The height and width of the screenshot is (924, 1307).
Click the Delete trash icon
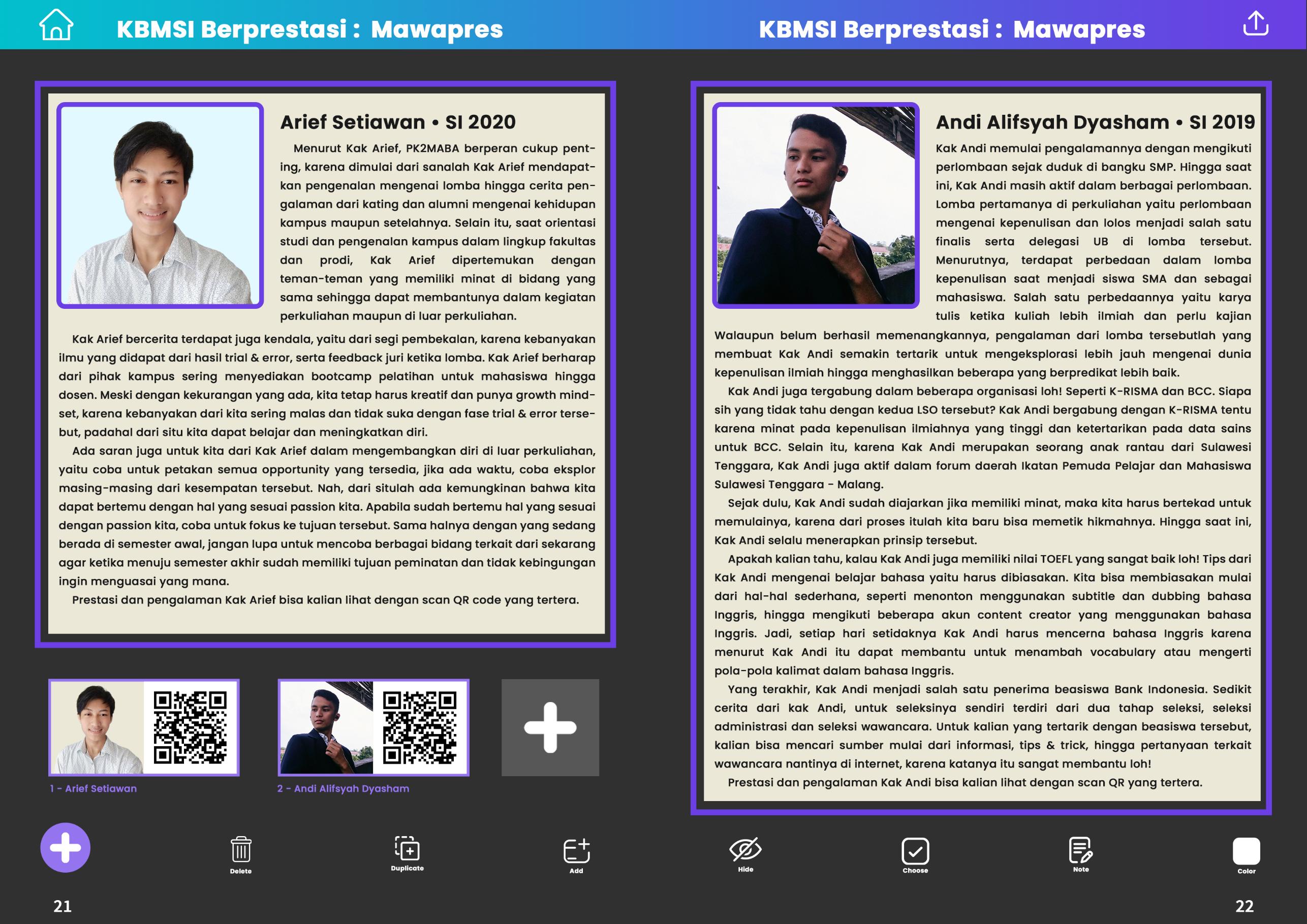(241, 849)
